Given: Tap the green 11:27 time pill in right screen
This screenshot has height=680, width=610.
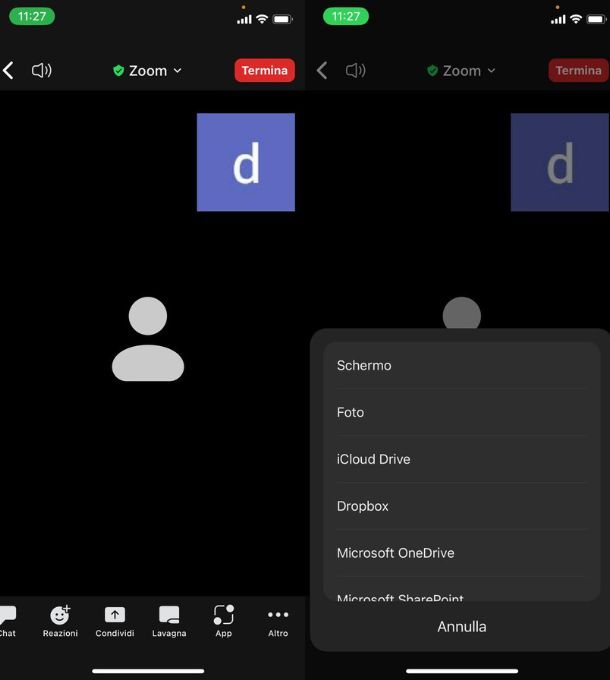Looking at the screenshot, I should [x=346, y=16].
